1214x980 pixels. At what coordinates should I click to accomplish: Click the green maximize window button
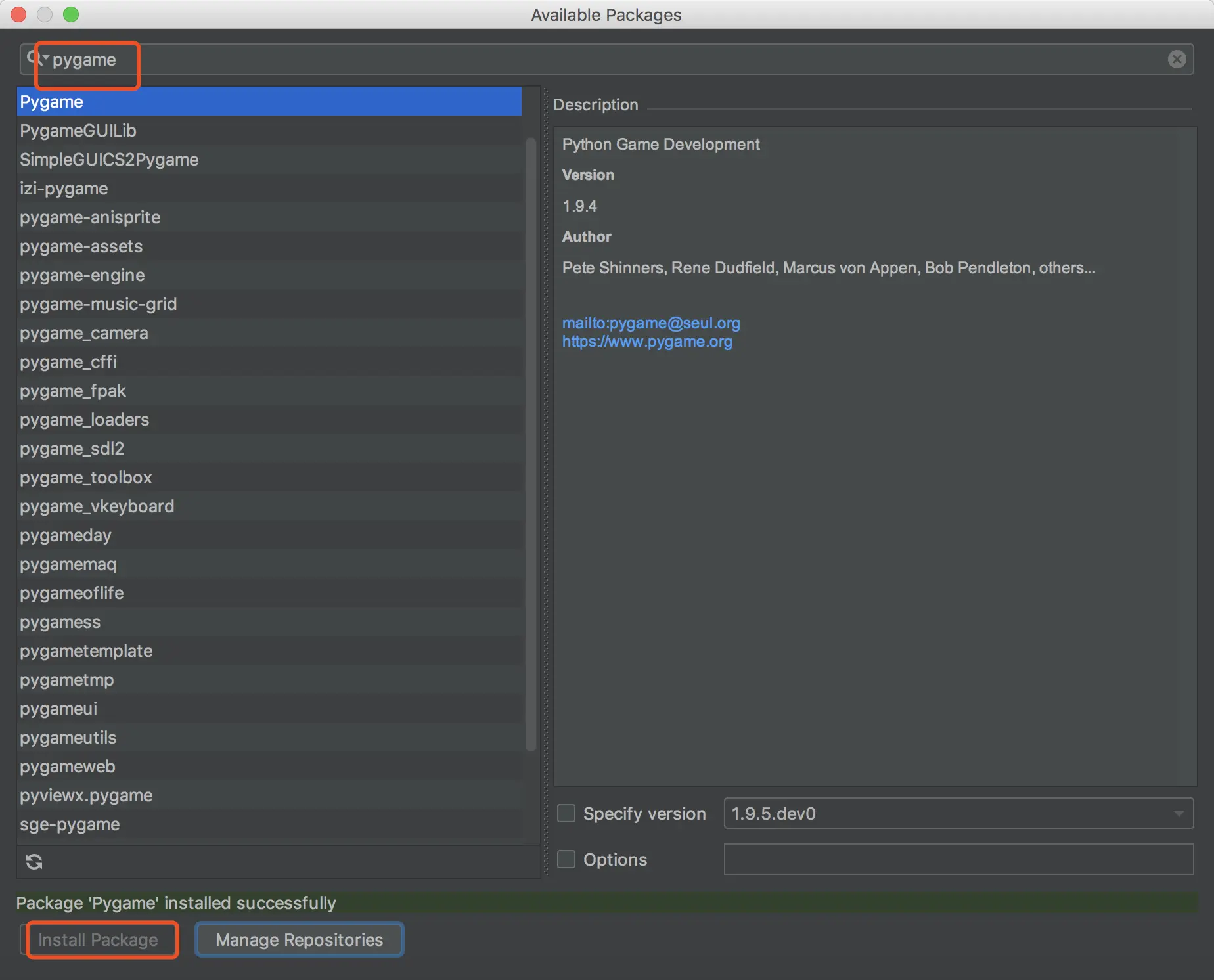click(71, 14)
